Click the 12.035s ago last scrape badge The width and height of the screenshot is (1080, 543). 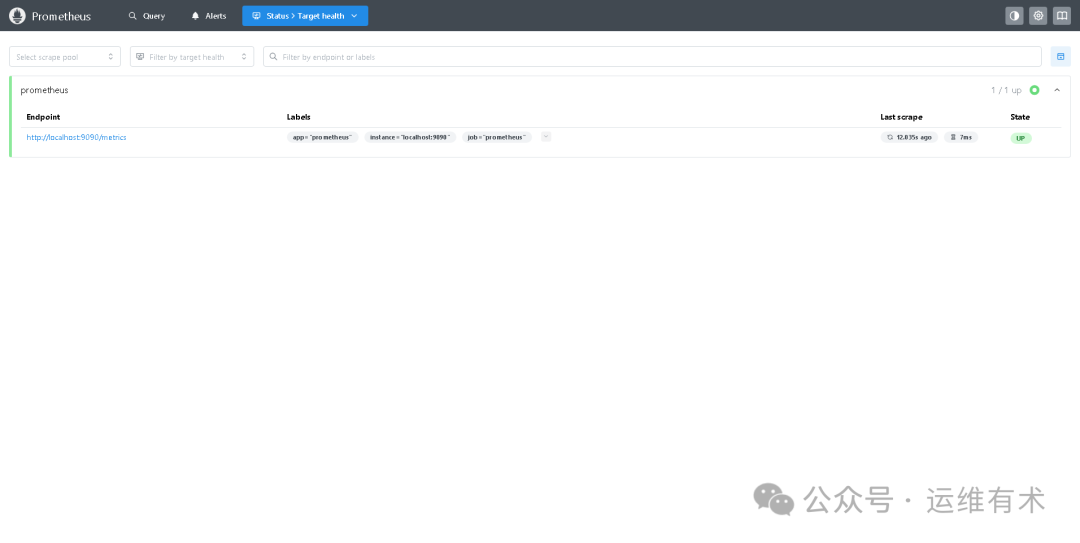point(909,137)
